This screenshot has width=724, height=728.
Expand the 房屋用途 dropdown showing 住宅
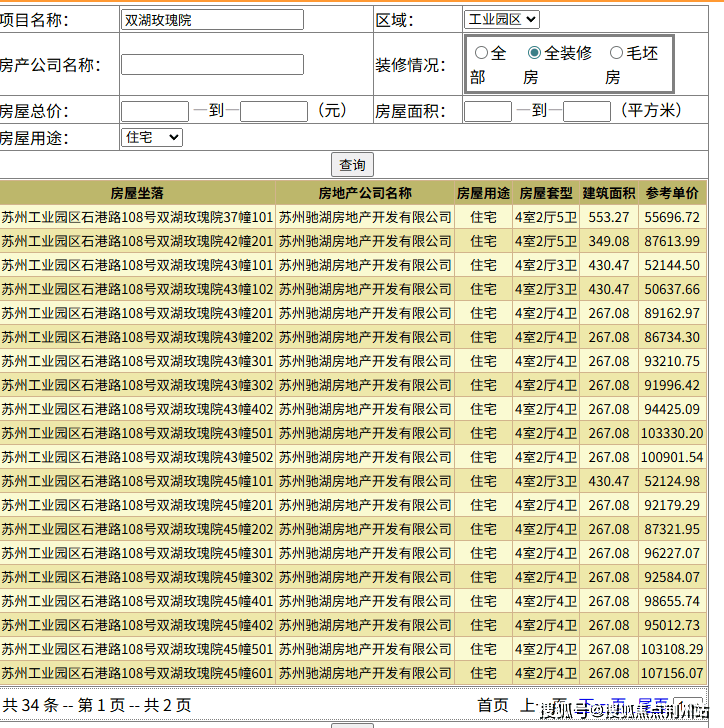[x=152, y=137]
